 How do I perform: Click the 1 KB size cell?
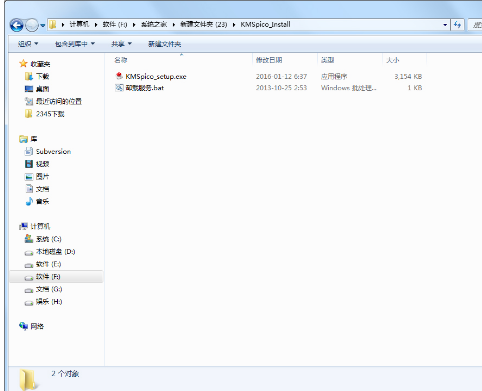coord(415,88)
